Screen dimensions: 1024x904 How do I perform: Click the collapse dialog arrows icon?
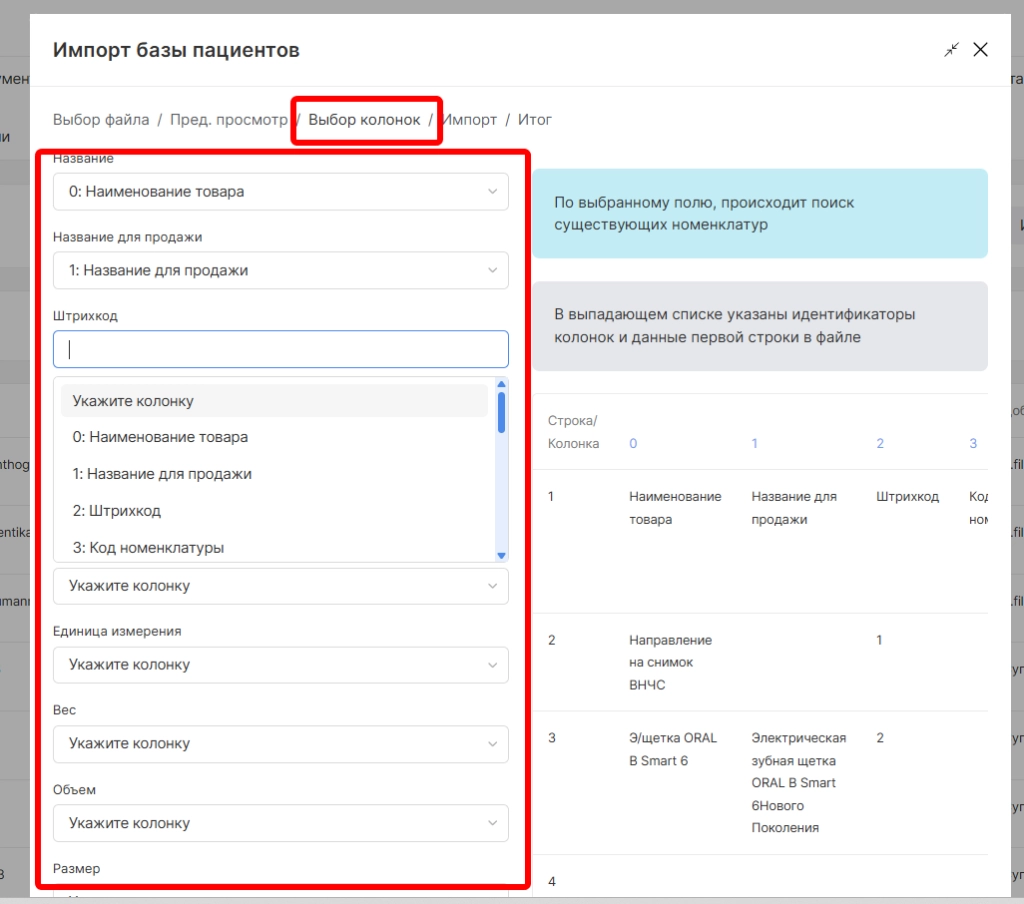click(951, 50)
